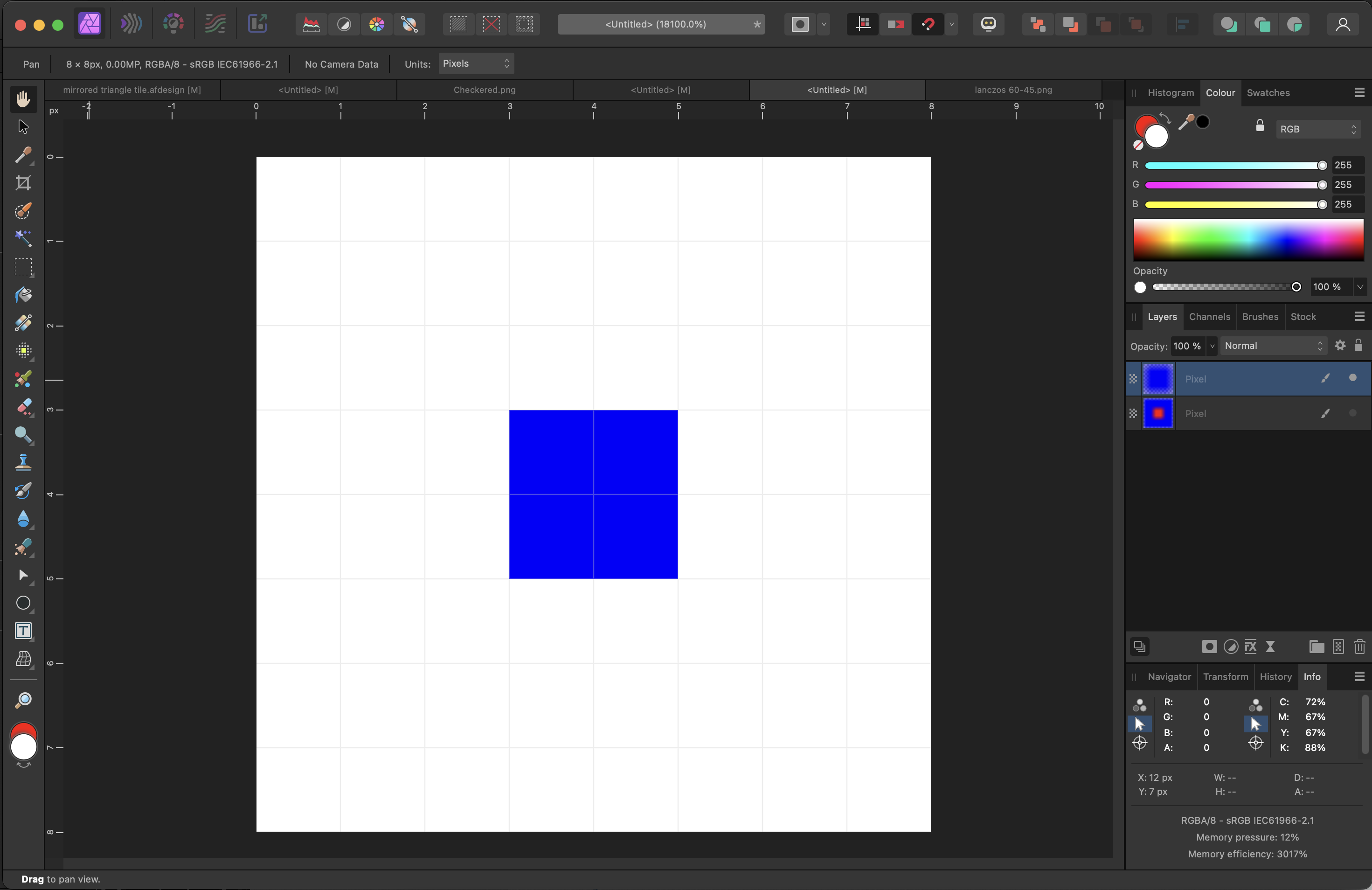The width and height of the screenshot is (1372, 890).
Task: Open the snapping options dropdown arrow
Action: [x=951, y=24]
